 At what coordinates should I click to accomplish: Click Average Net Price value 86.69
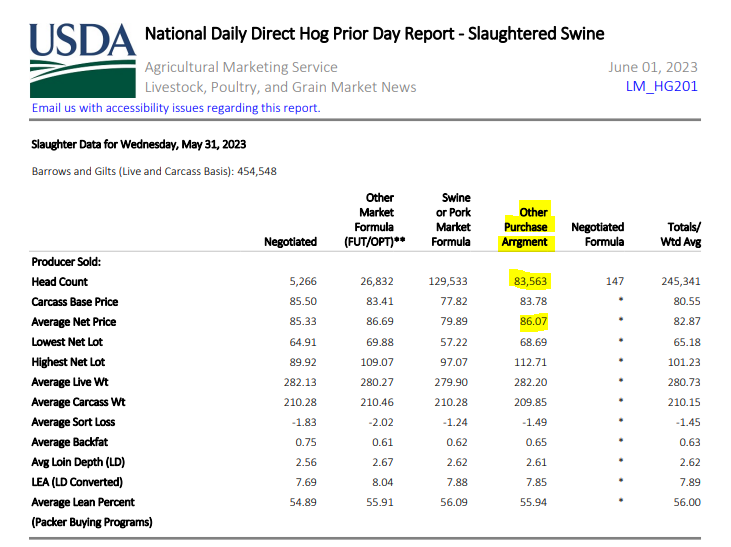[379, 321]
